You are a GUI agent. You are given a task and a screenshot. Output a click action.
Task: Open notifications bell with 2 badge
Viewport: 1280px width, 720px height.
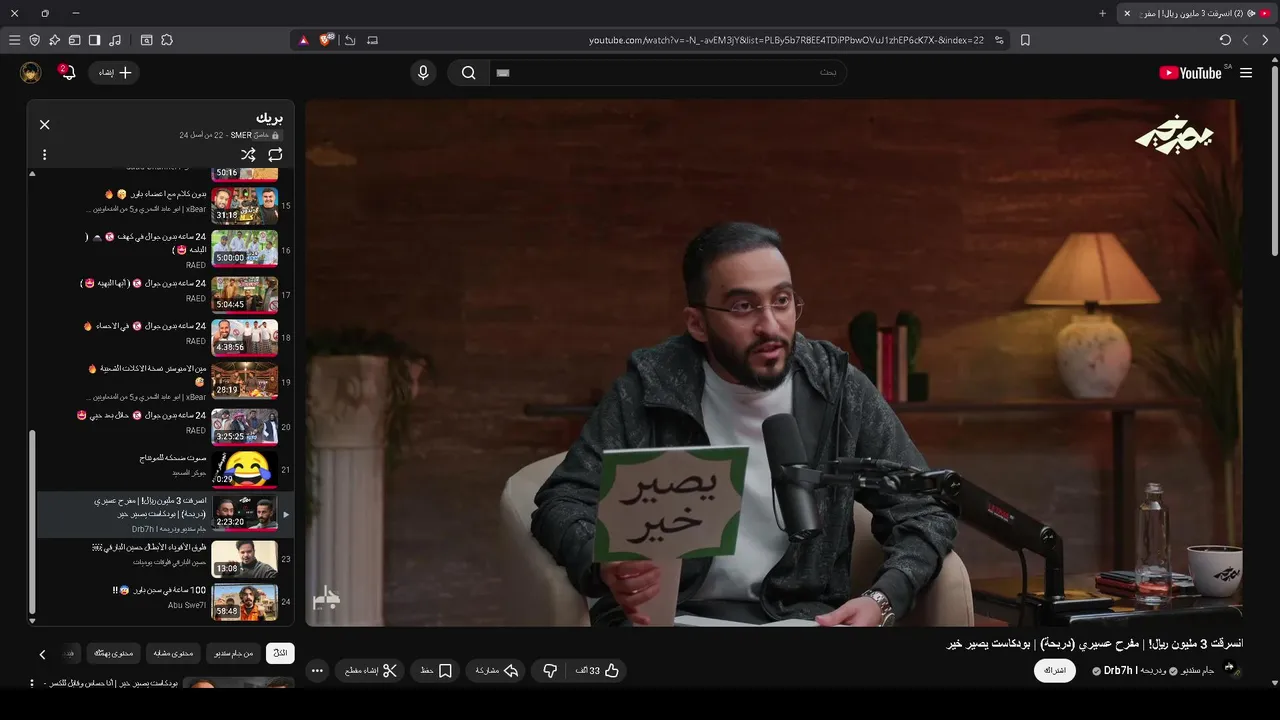click(x=67, y=72)
